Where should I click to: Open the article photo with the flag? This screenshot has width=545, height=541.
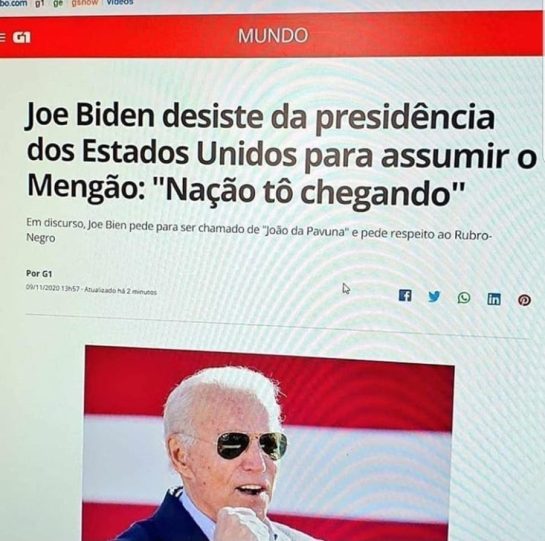269,444
